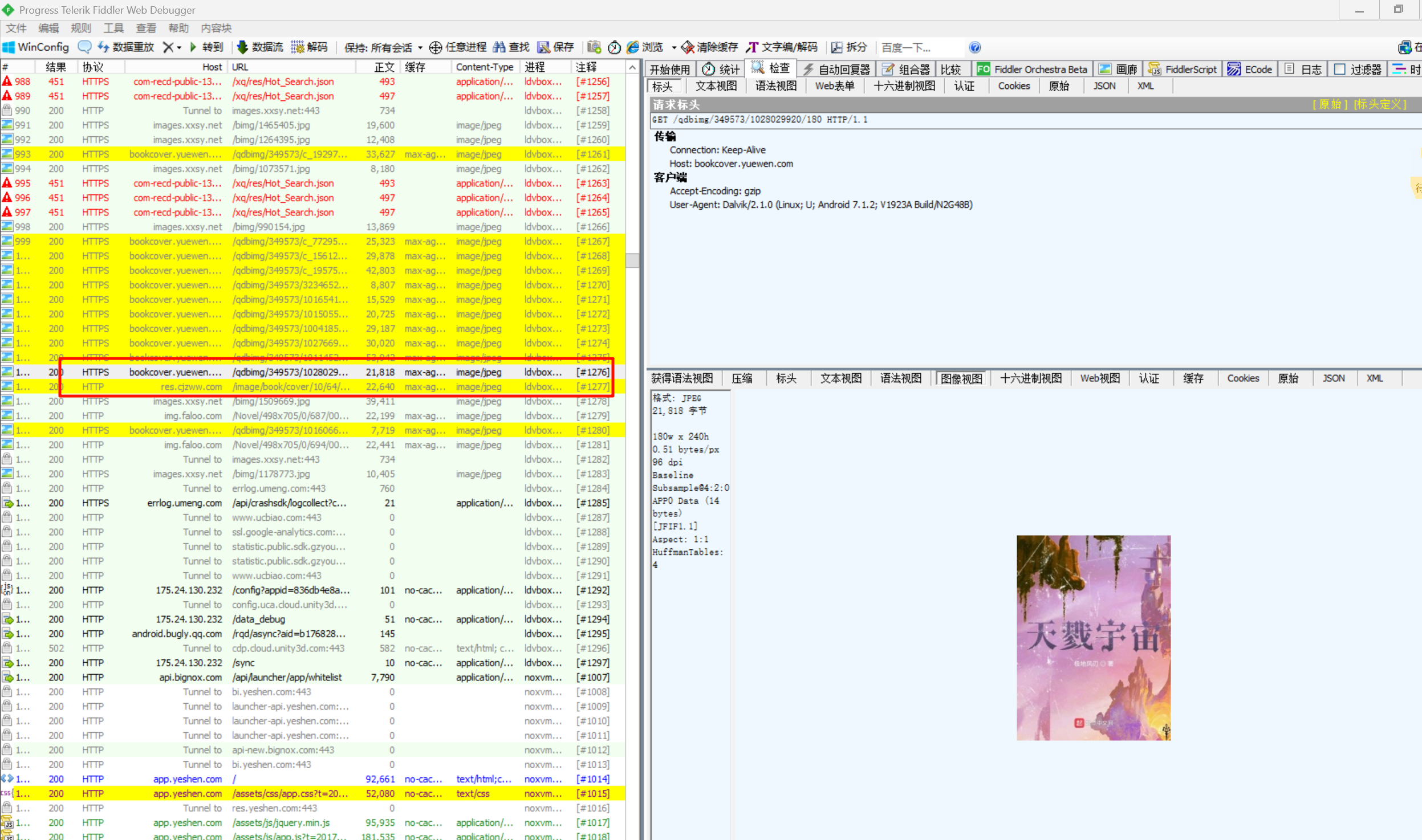This screenshot has height=840, width=1422.
Task: Open the 文字编/解码 TextWizard tool
Action: point(782,47)
